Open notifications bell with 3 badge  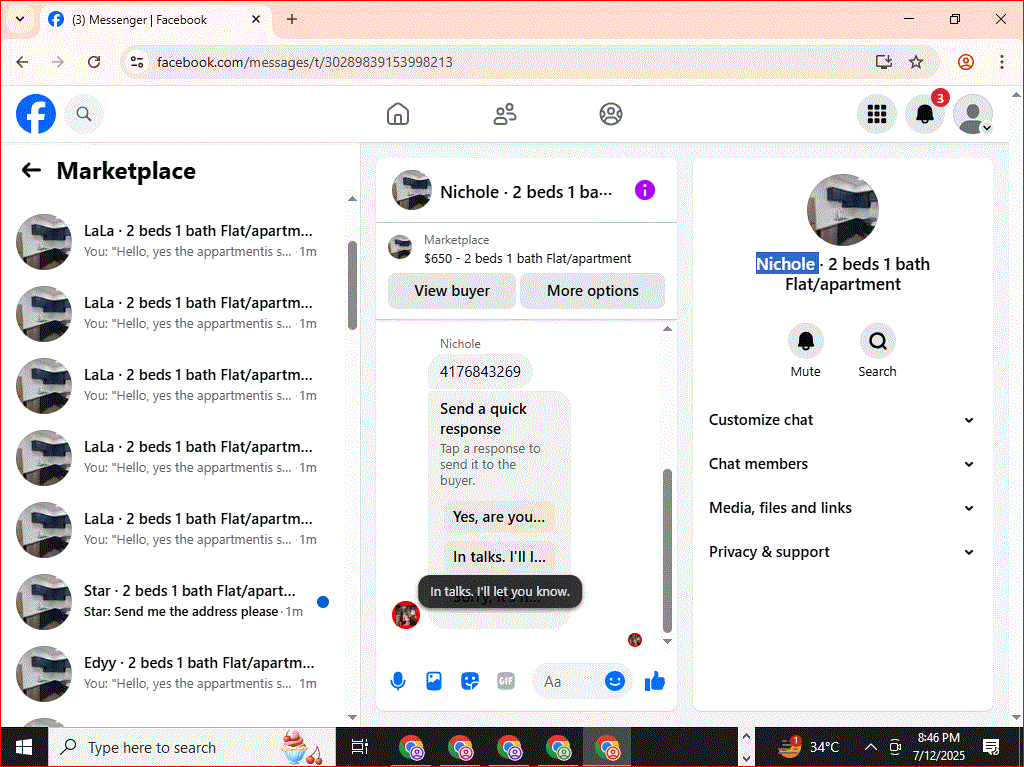(x=925, y=114)
